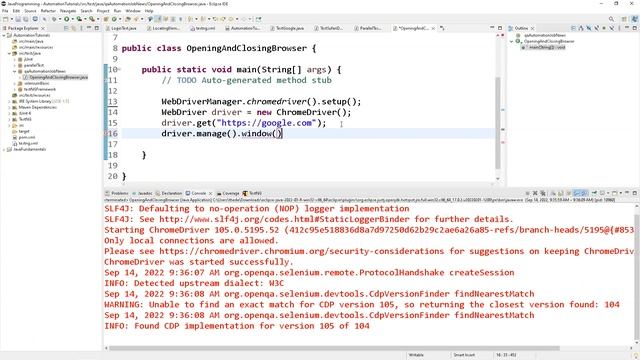Switch to TestGoogle.java editor tab
Viewport: 640px width, 360px height.
tap(289, 28)
